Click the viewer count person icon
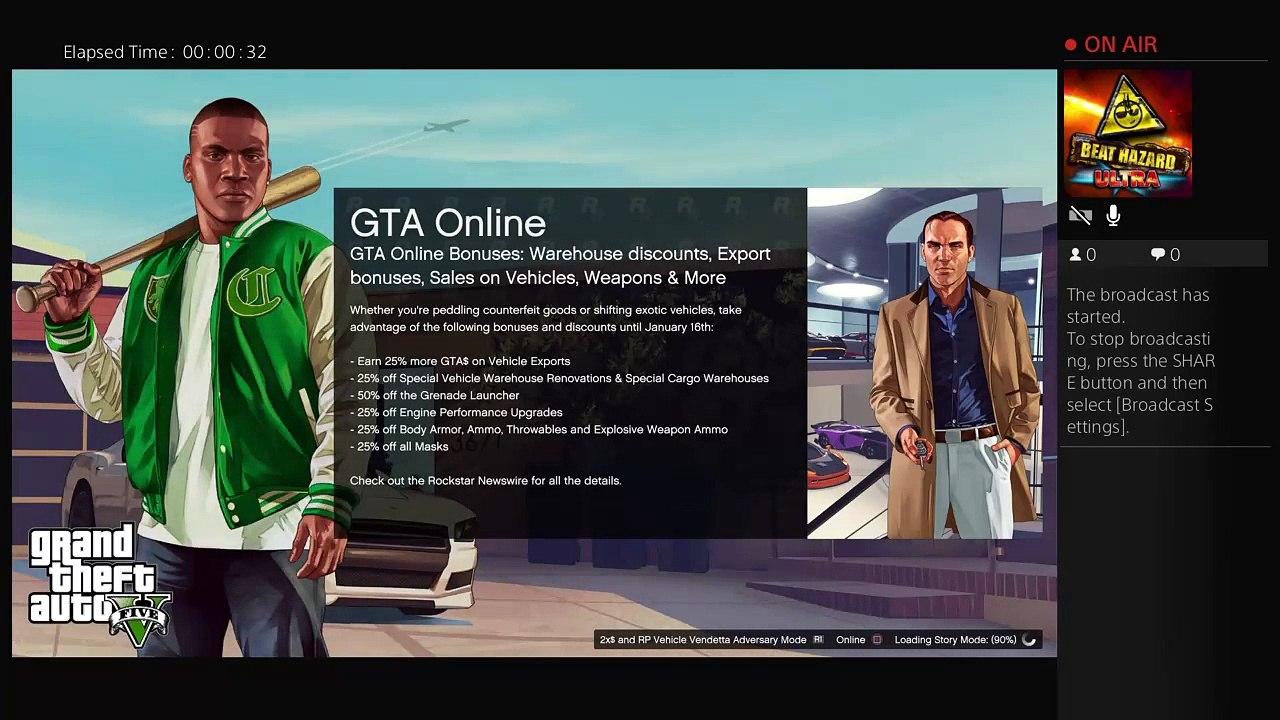Viewport: 1280px width, 720px height. pos(1075,255)
